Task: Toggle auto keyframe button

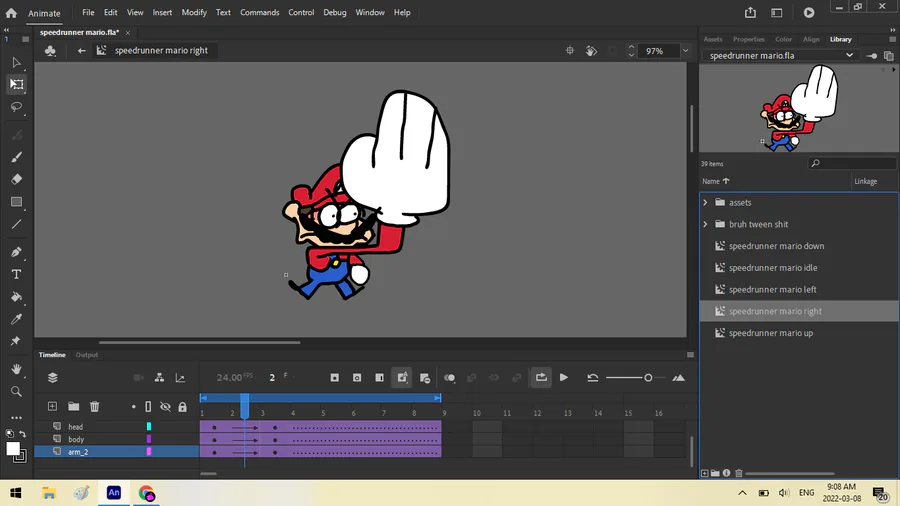Action: (x=402, y=377)
